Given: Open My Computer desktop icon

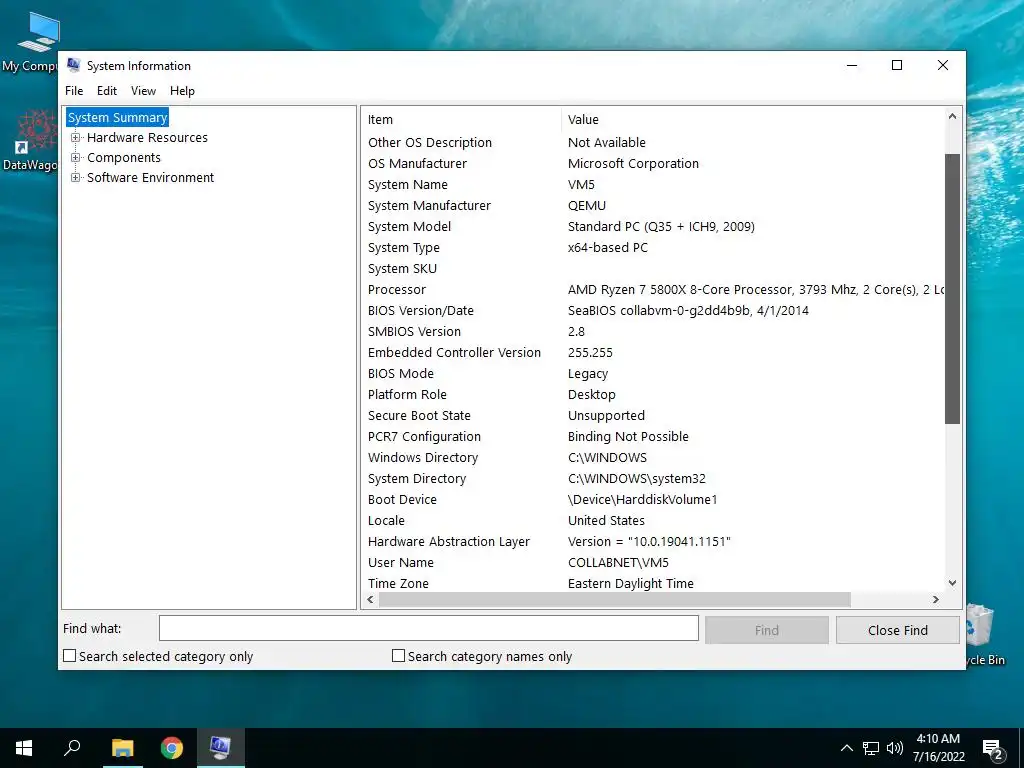Looking at the screenshot, I should coord(30,40).
